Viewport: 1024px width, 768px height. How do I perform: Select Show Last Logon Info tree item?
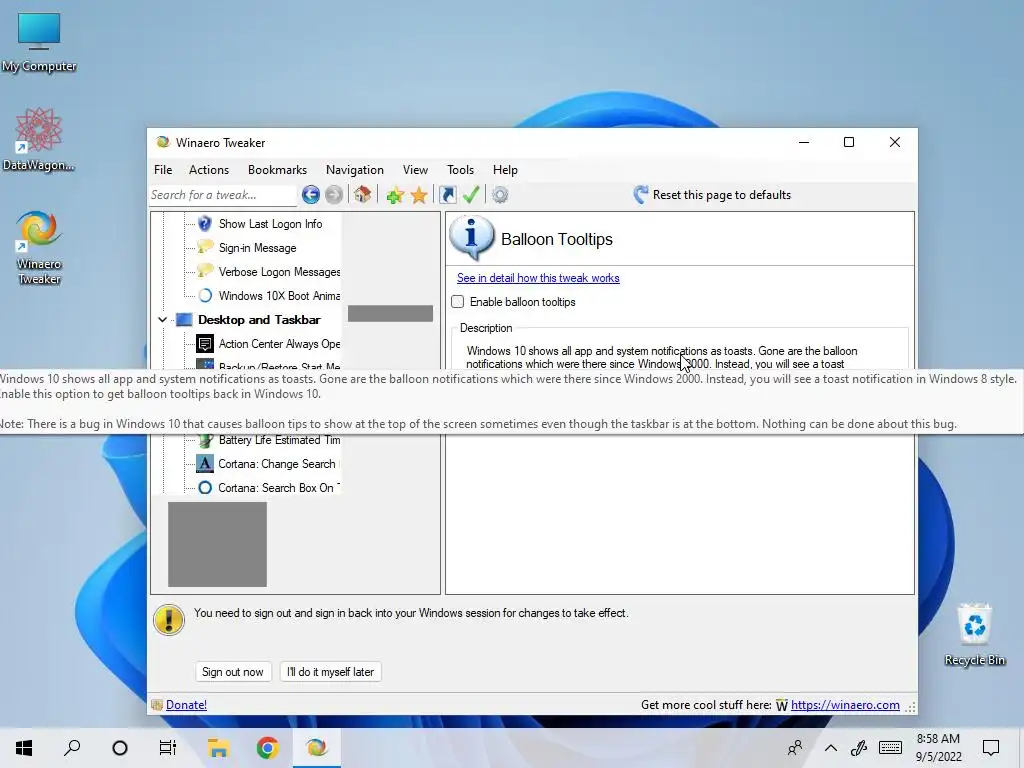coord(270,224)
